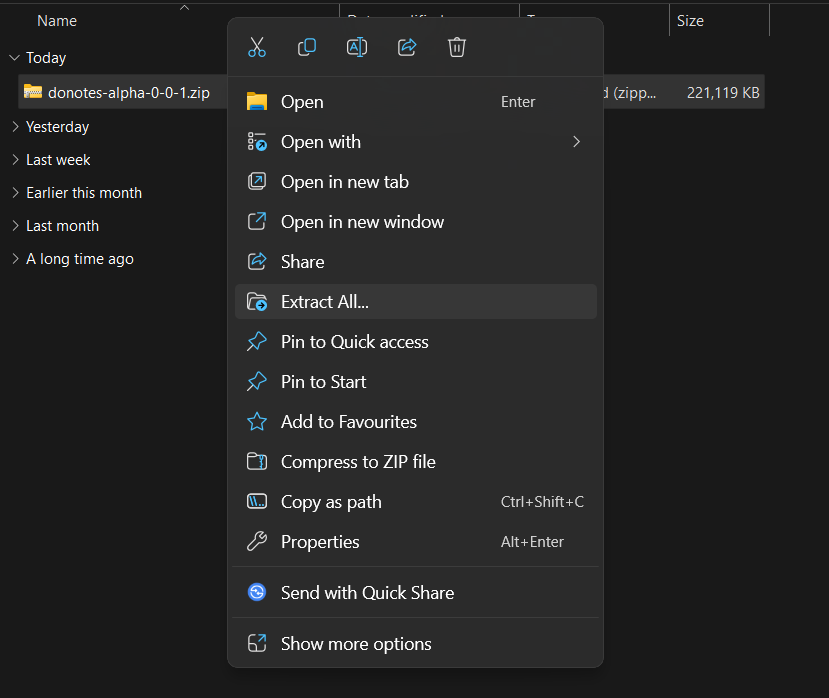Sort by the Size column header
829x698 pixels.
pyautogui.click(x=690, y=21)
